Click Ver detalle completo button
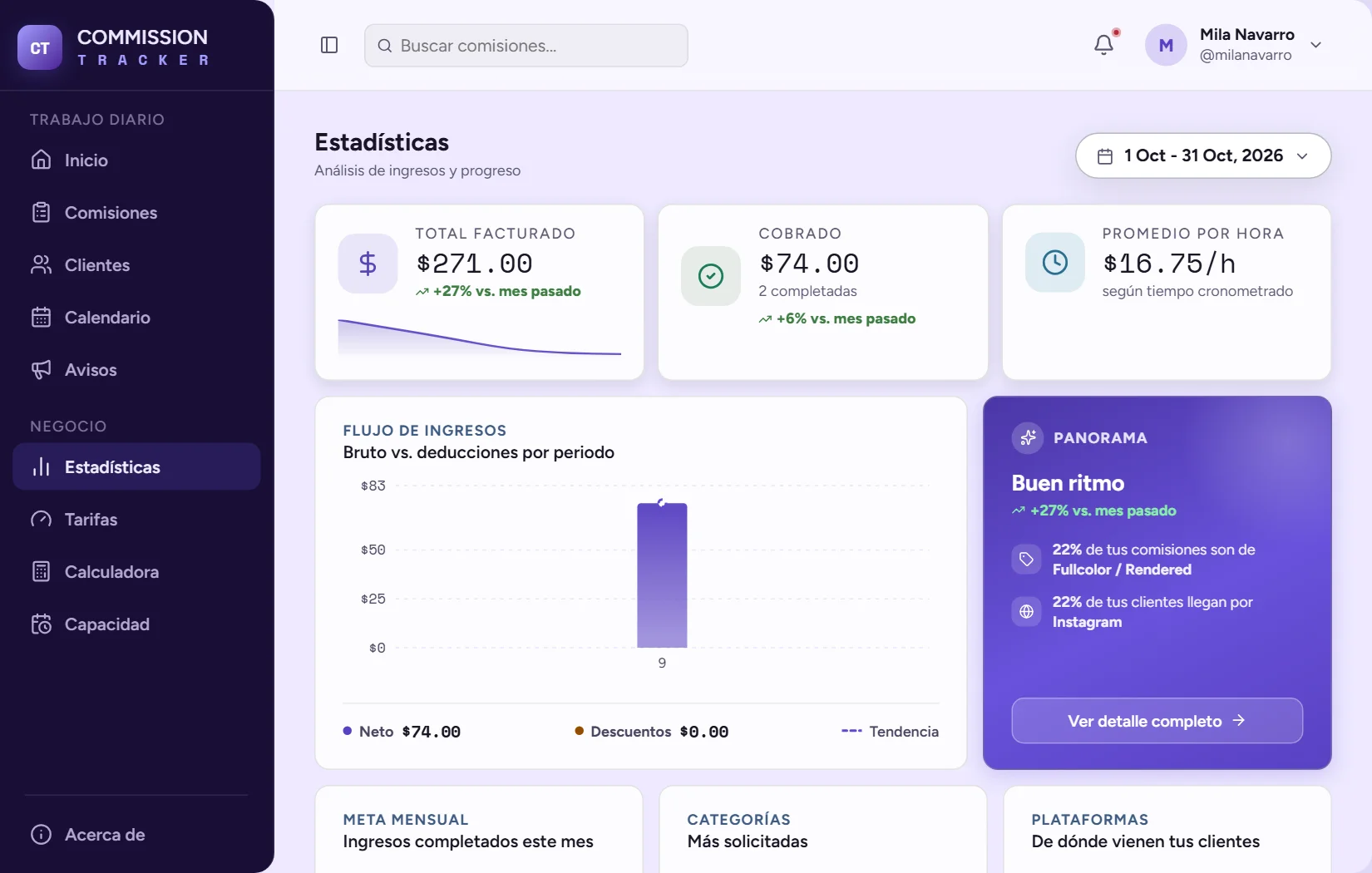Screen dimensions: 1372x873 (1157, 721)
